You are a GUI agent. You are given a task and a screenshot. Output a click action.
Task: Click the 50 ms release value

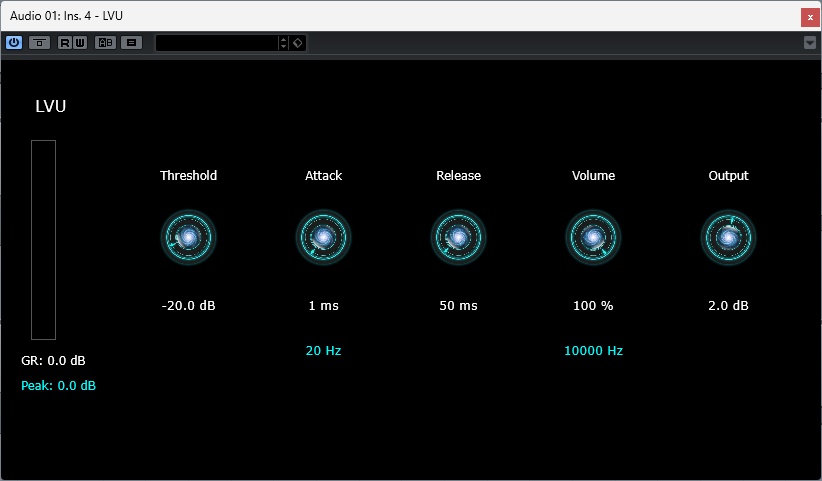459,305
